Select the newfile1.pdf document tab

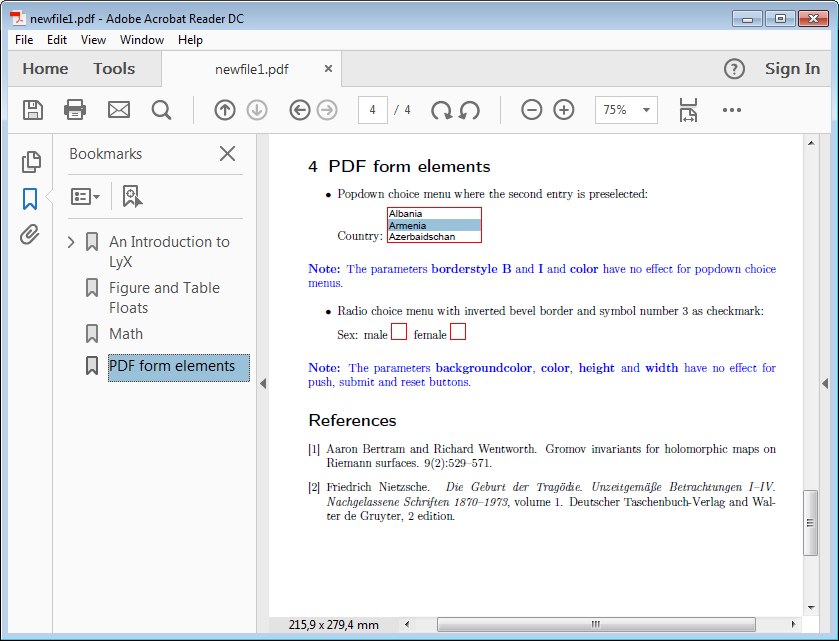tap(251, 70)
